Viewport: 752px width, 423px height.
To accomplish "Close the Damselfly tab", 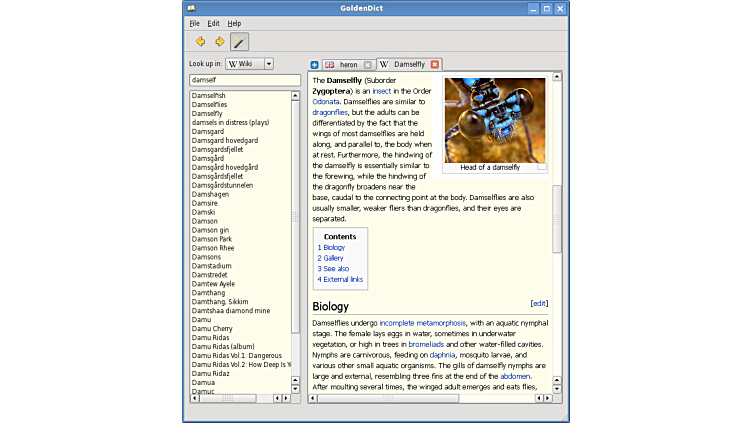I will [x=434, y=64].
